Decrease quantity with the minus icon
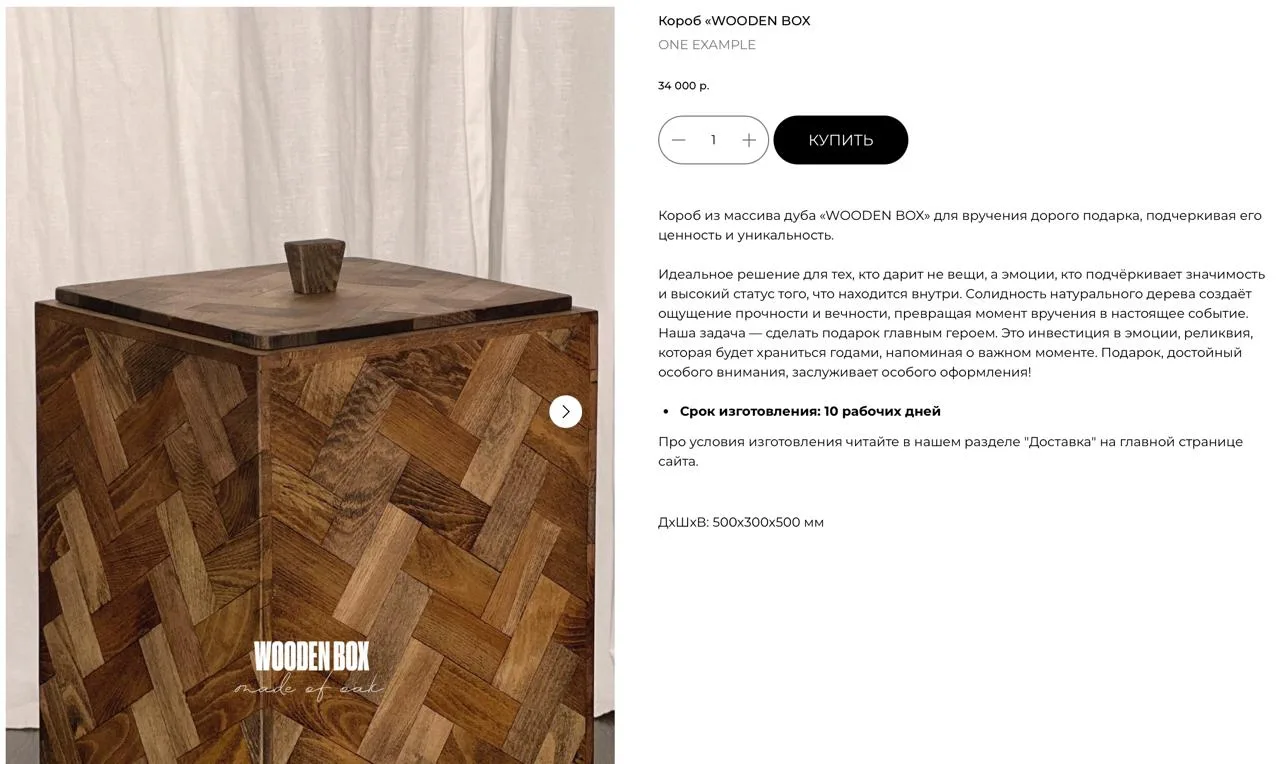The height and width of the screenshot is (764, 1280). [679, 140]
